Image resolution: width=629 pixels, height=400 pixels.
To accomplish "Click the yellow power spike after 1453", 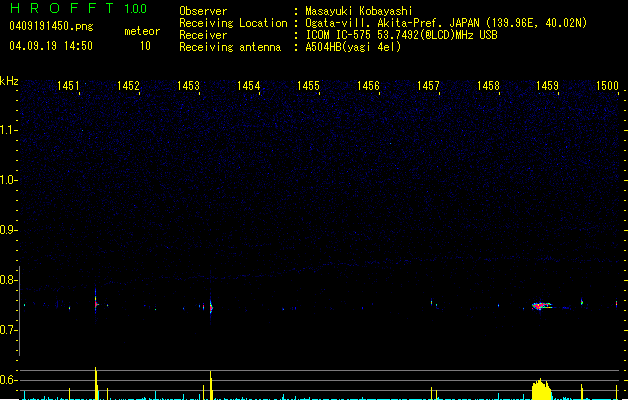I will (x=211, y=385).
